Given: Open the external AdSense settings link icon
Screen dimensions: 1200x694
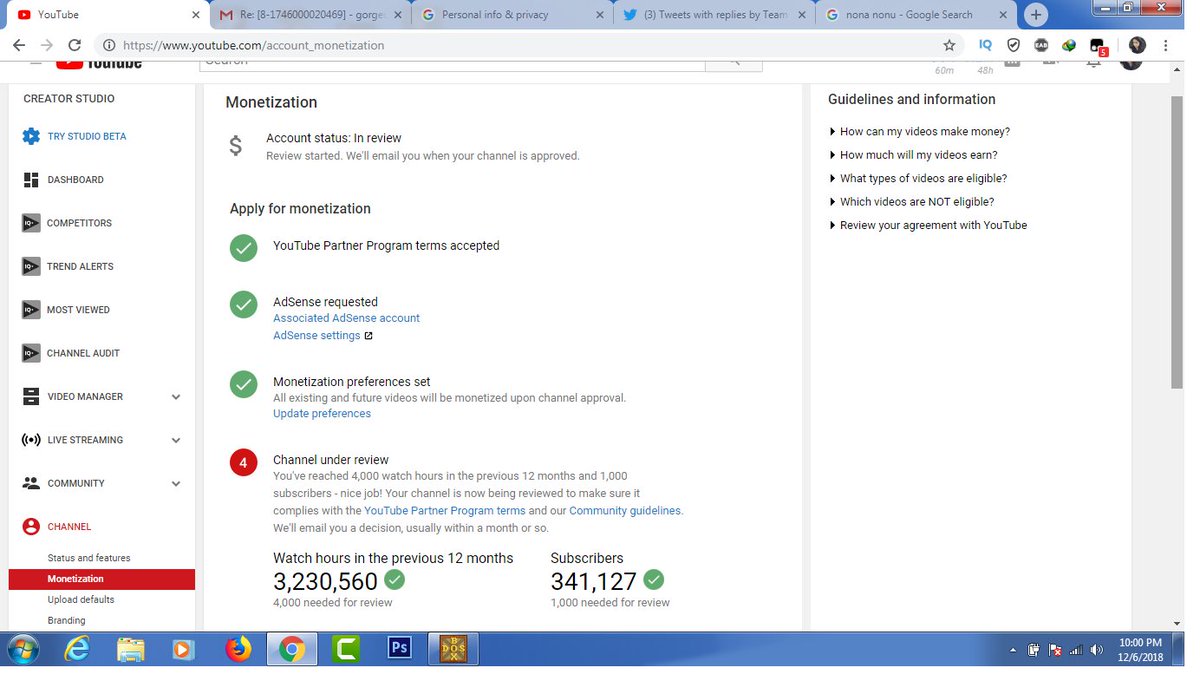Looking at the screenshot, I should 368,336.
